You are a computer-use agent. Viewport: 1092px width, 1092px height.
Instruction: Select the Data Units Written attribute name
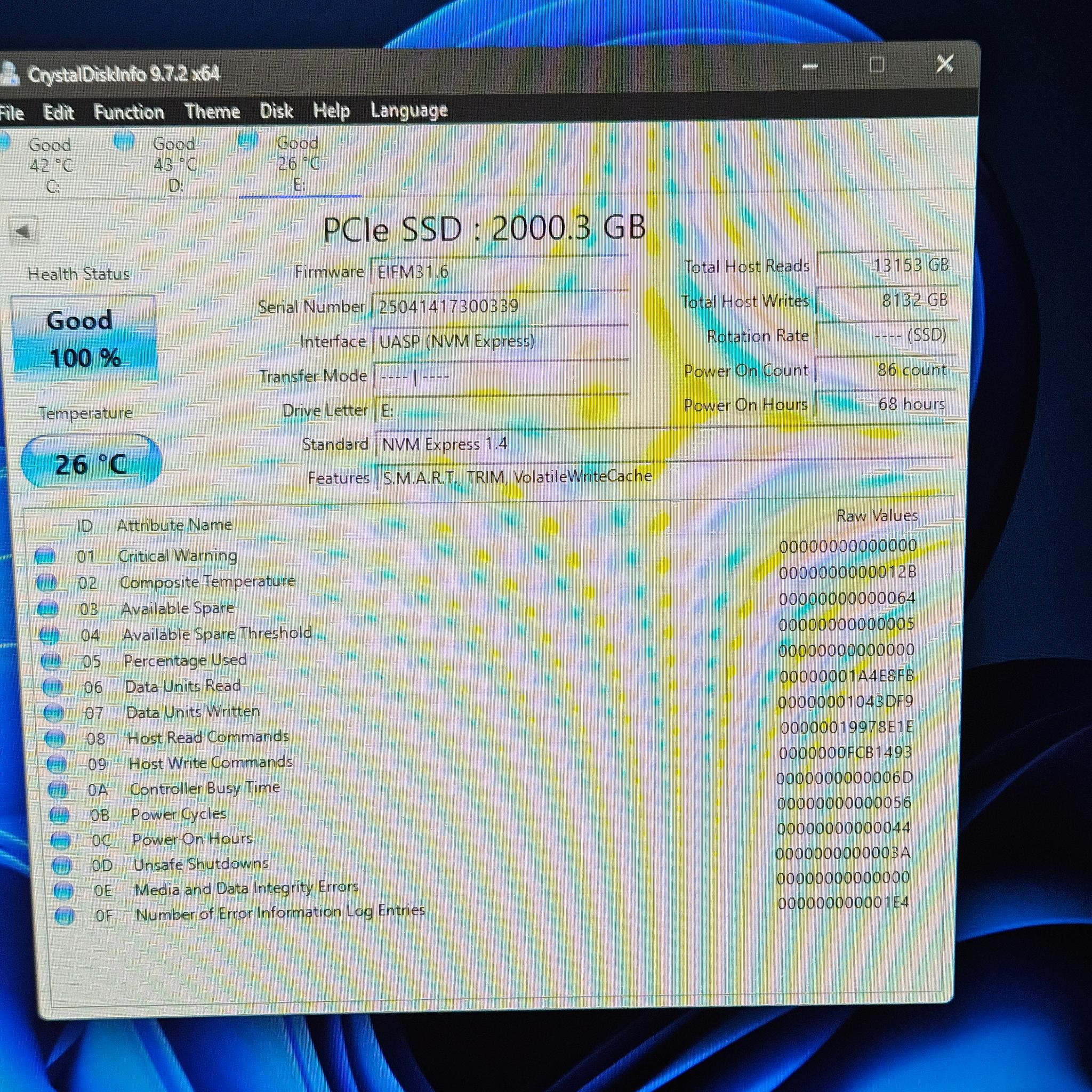click(192, 712)
